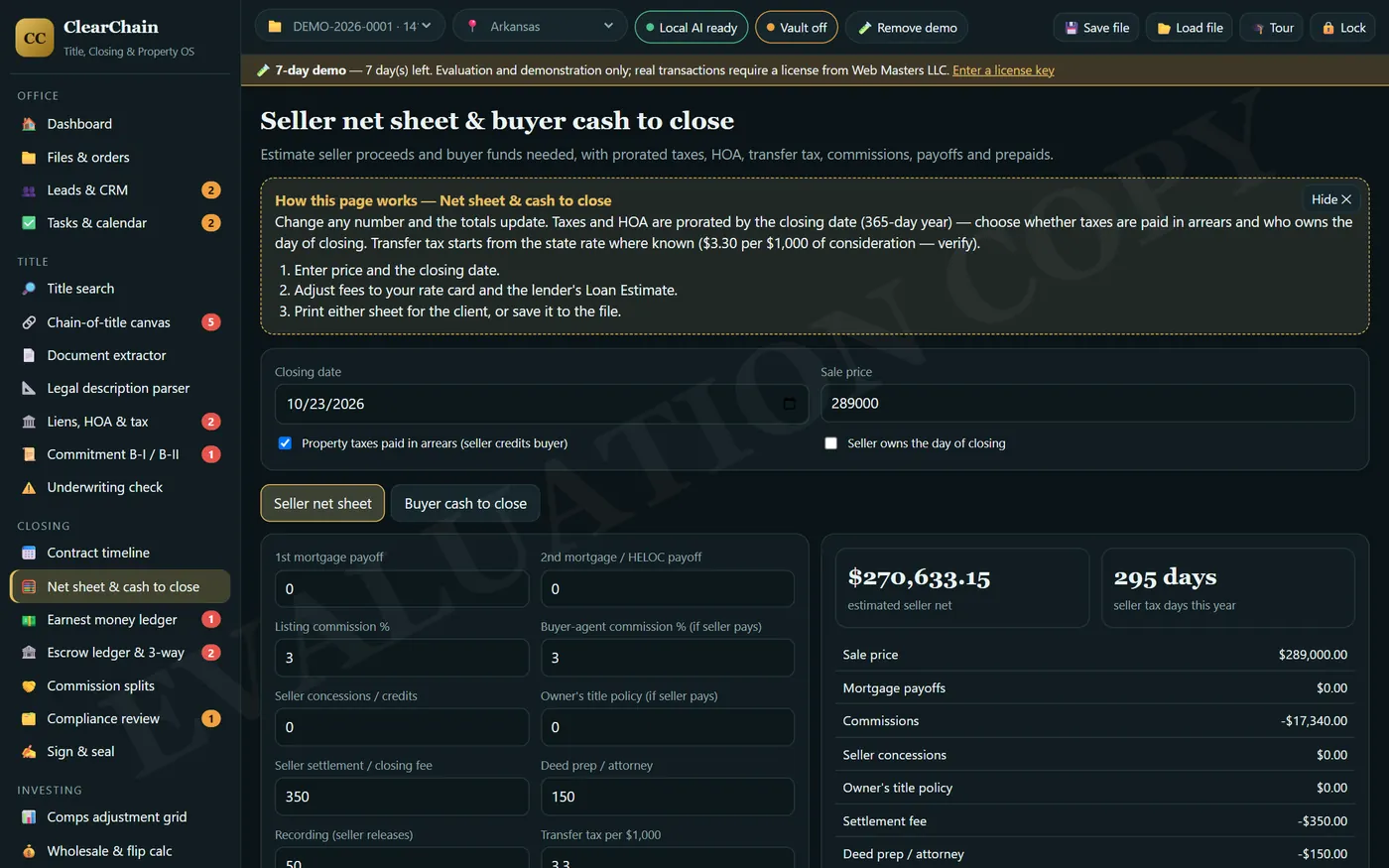Follow the Enter a license key link
The image size is (1389, 868).
1003,70
